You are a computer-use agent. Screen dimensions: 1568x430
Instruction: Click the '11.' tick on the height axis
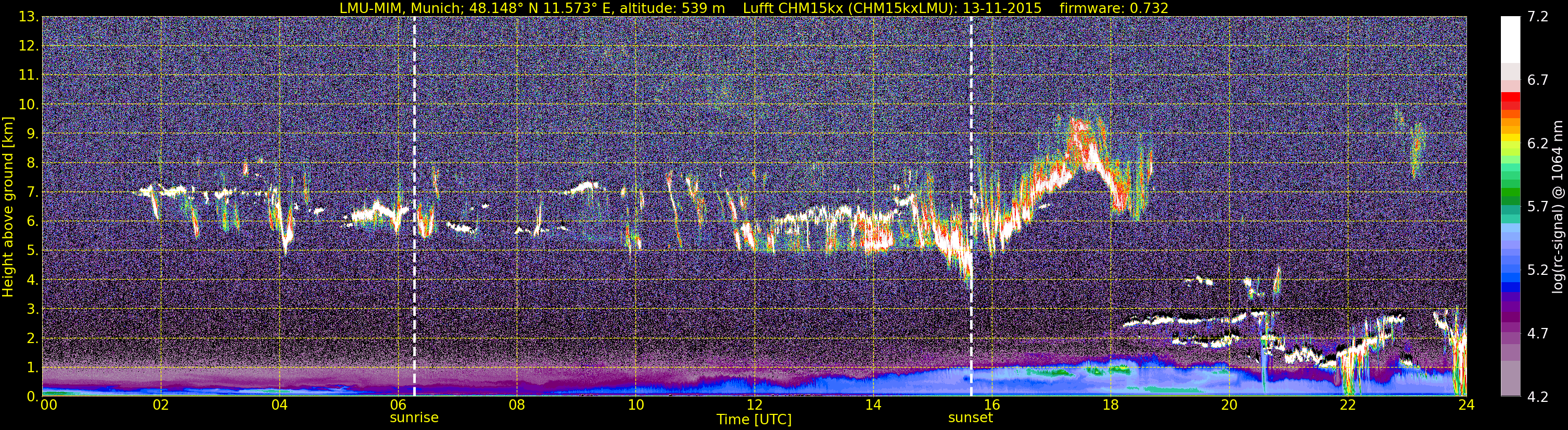coord(29,75)
